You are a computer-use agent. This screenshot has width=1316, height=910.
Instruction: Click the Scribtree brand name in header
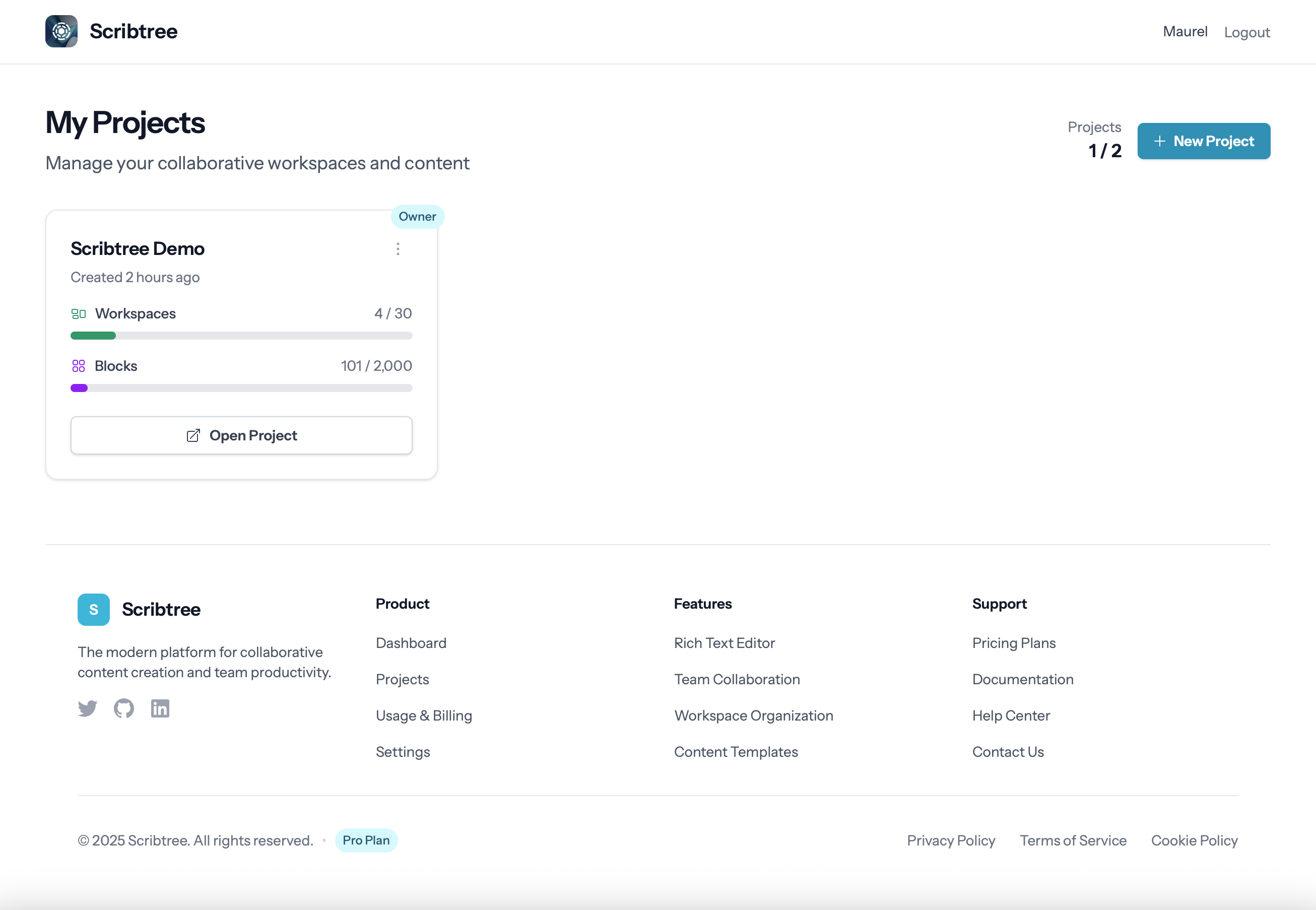[134, 31]
